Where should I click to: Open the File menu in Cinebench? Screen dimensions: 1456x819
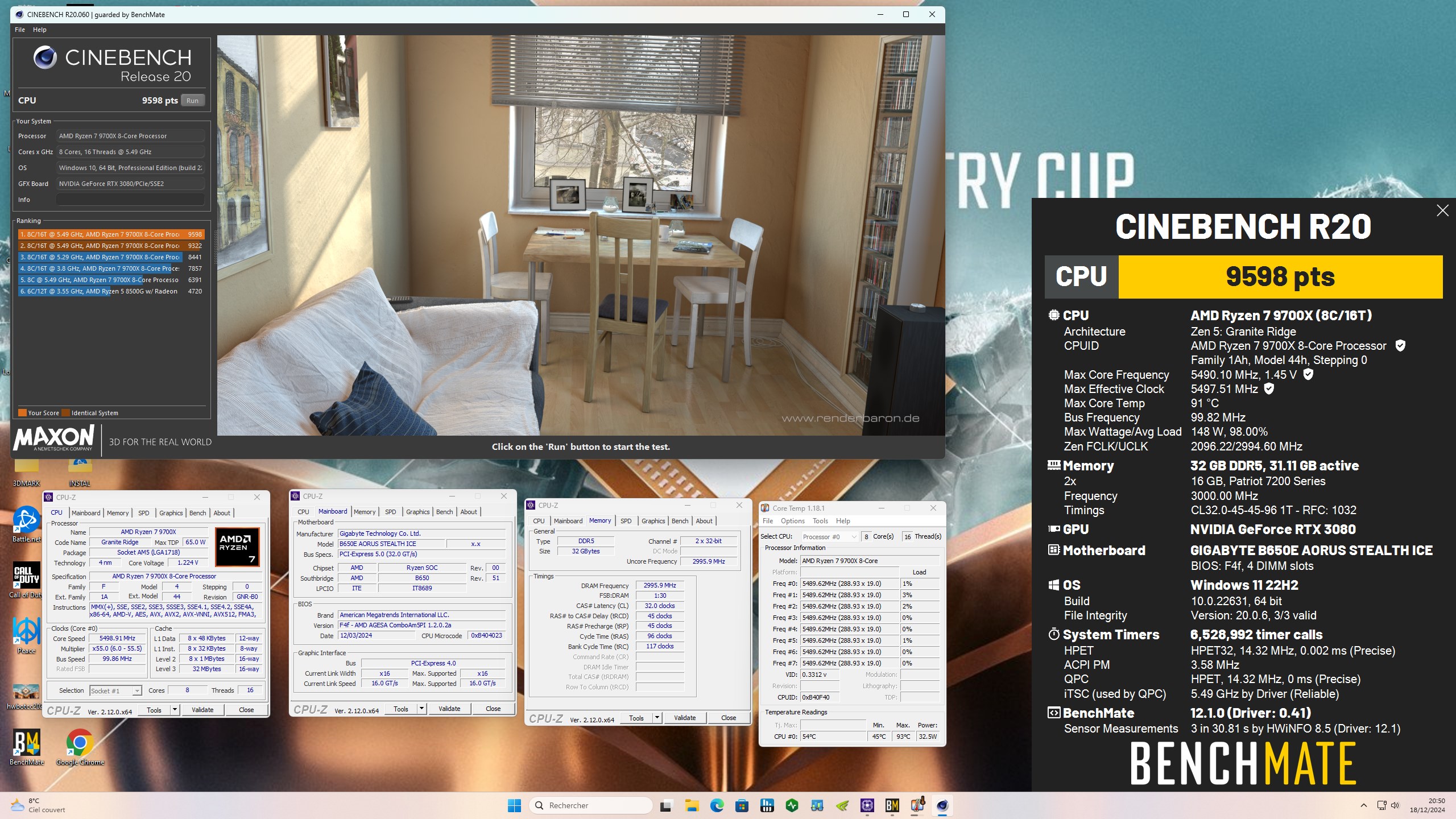pos(20,30)
